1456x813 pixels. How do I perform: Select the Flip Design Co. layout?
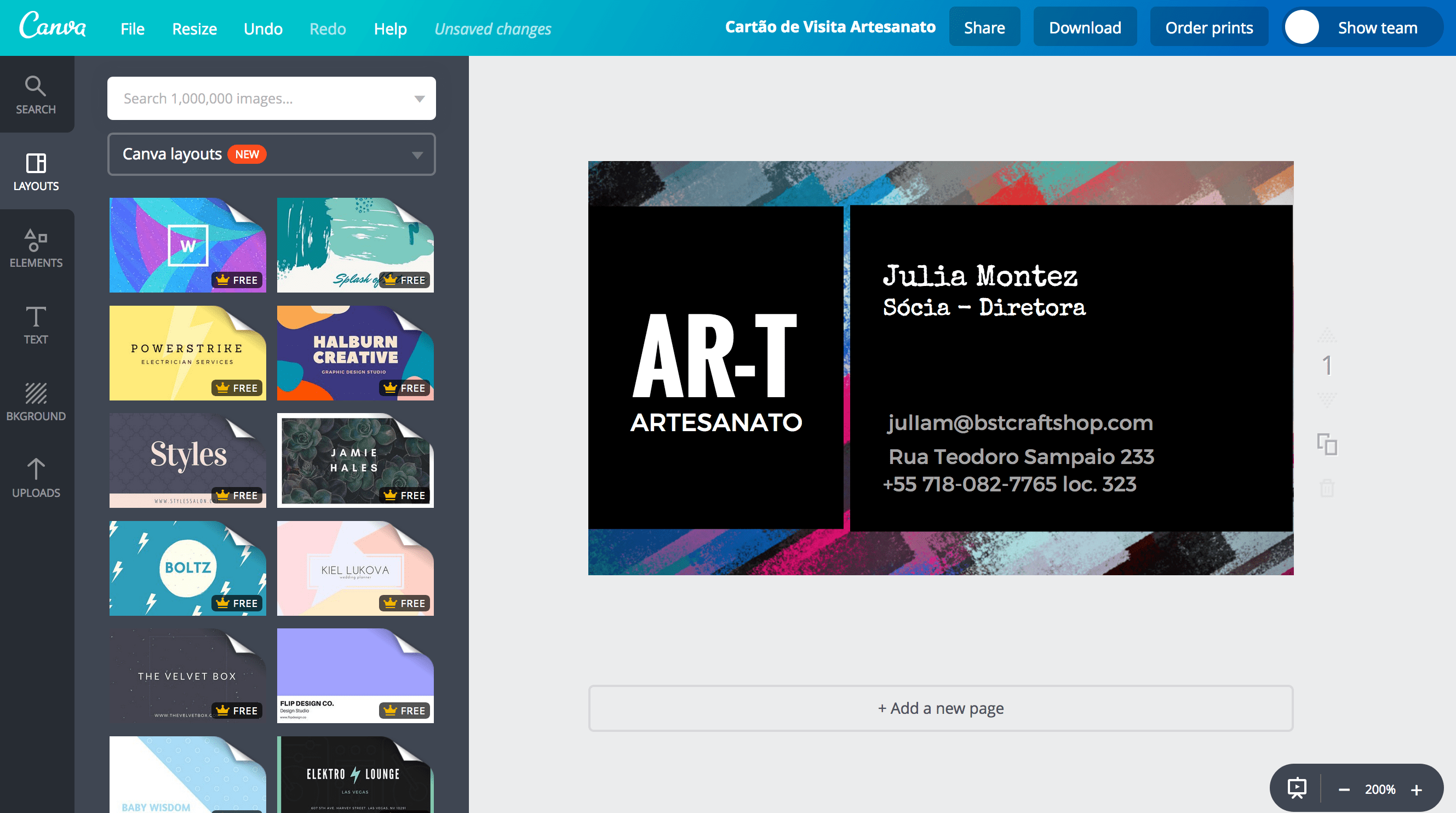[356, 675]
